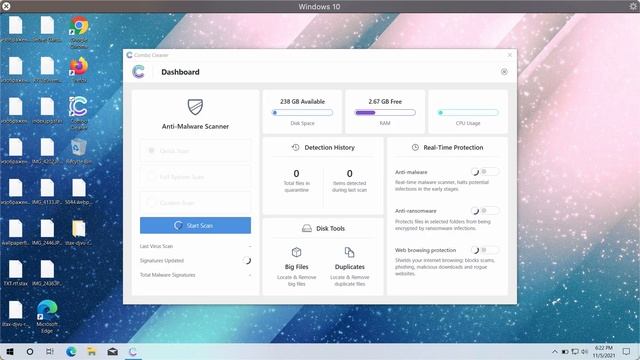
Task: Click the 2.67 GB Free label
Action: coord(385,101)
